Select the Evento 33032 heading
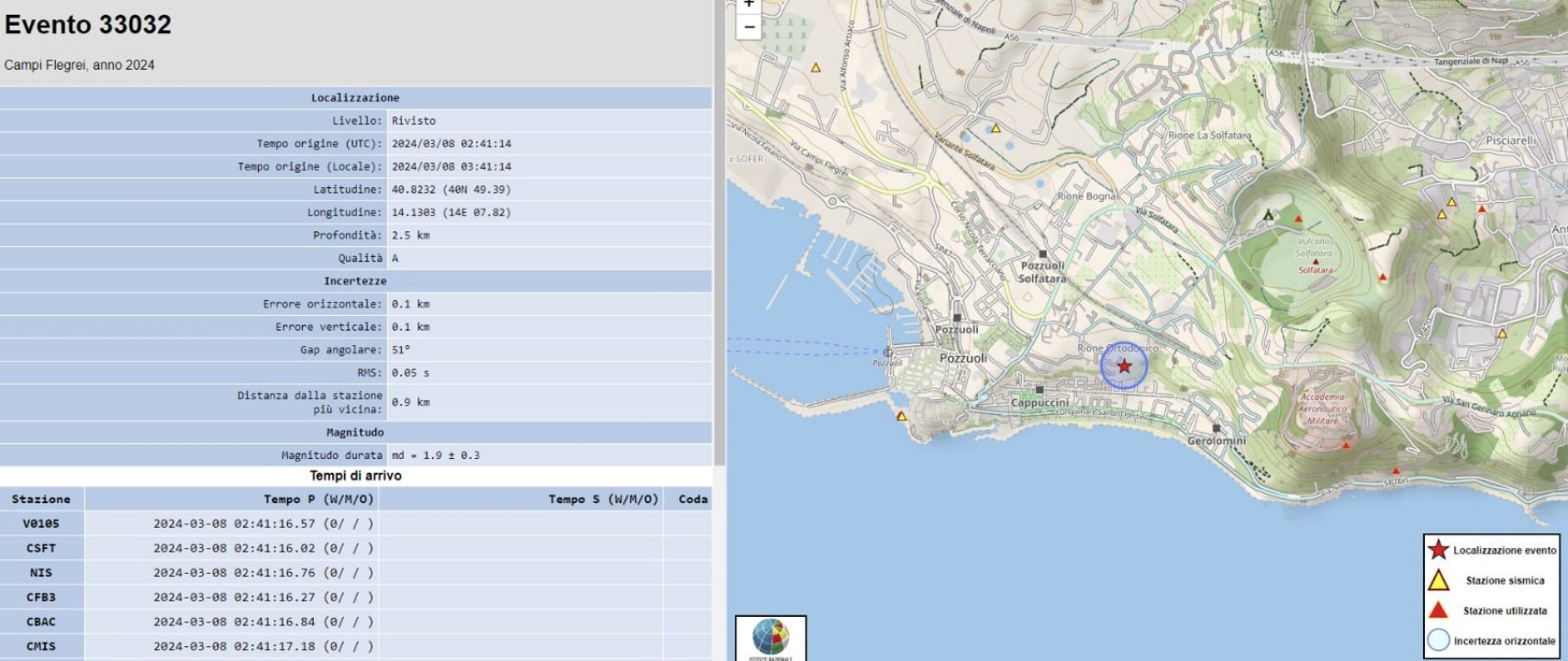This screenshot has height=661, width=1568. coord(88,25)
